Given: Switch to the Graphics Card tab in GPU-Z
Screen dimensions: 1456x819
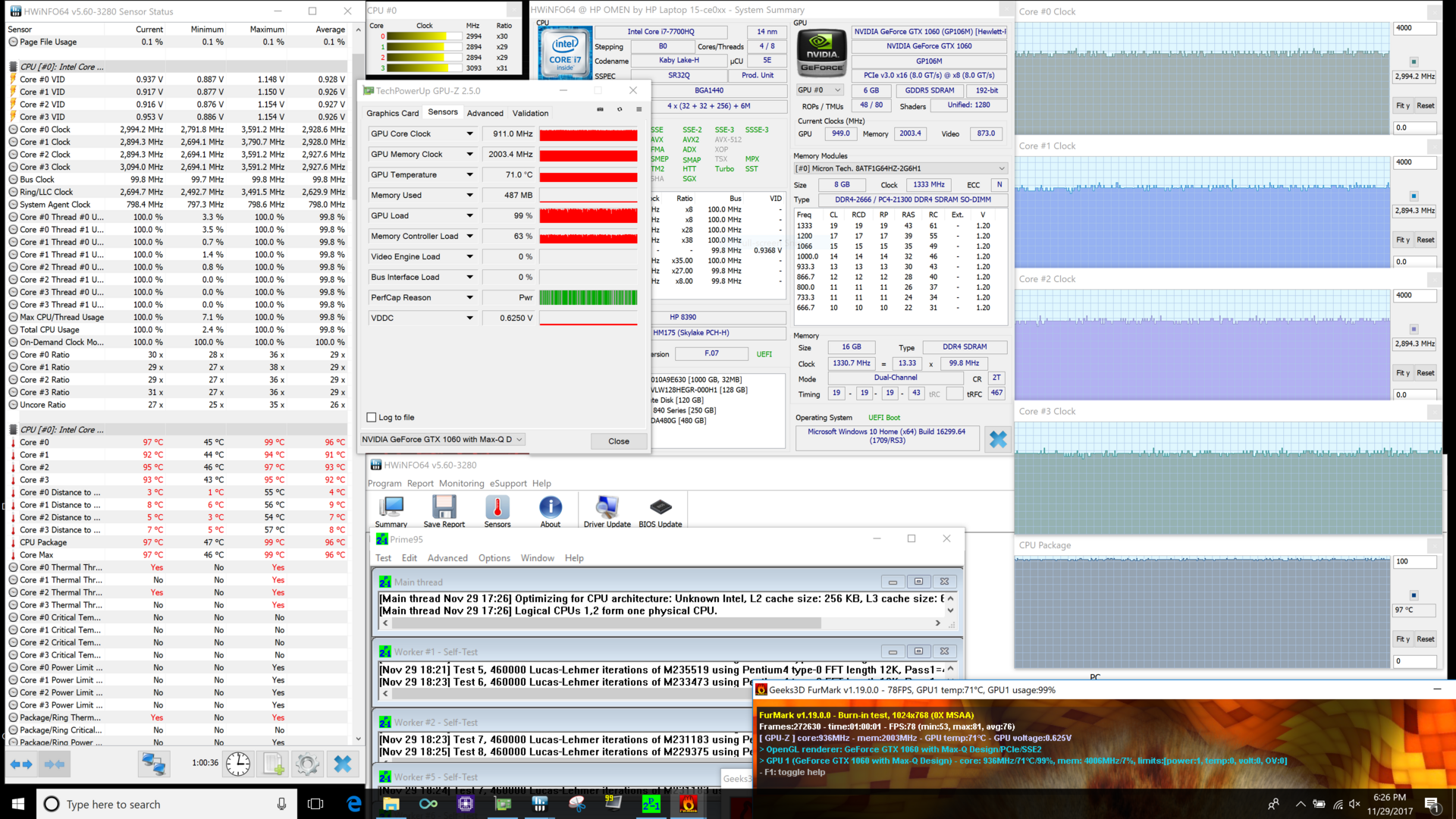Looking at the screenshot, I should (x=392, y=113).
